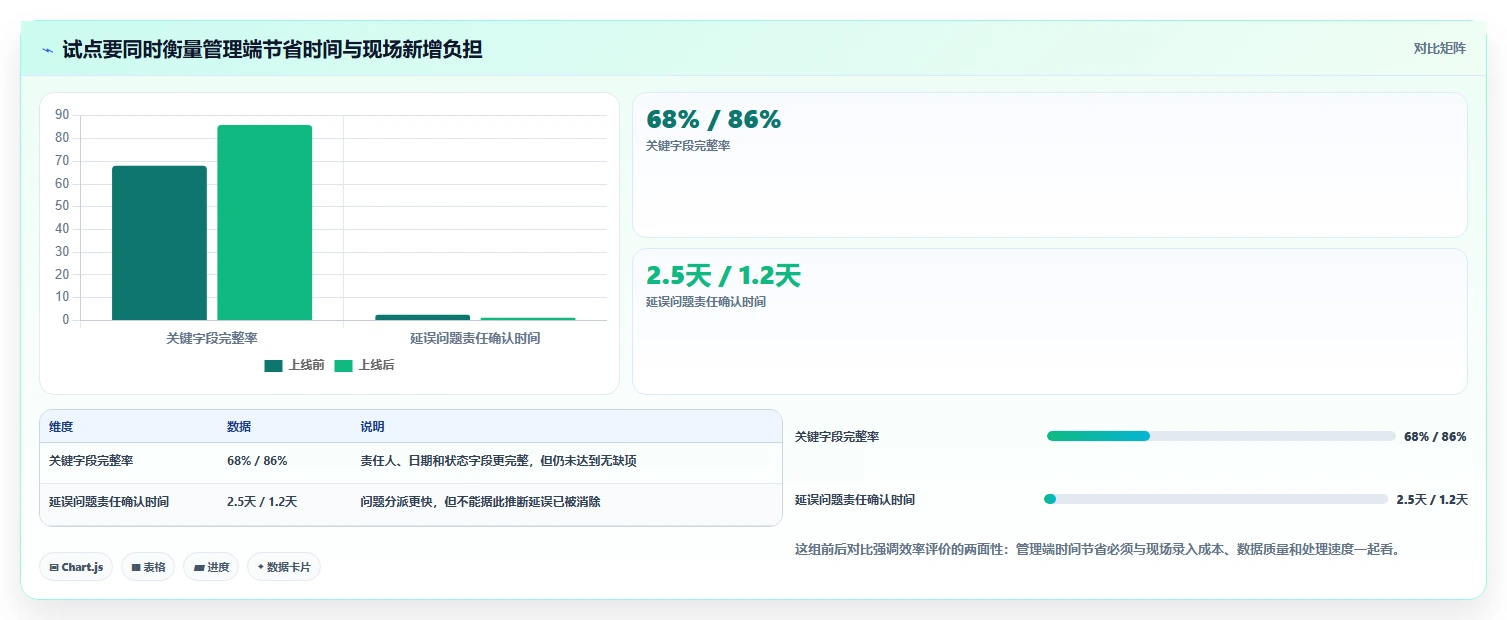1507x620 pixels.
Task: Click the 责任人、日期和状态字段更完整 description cell
Action: coord(499,461)
